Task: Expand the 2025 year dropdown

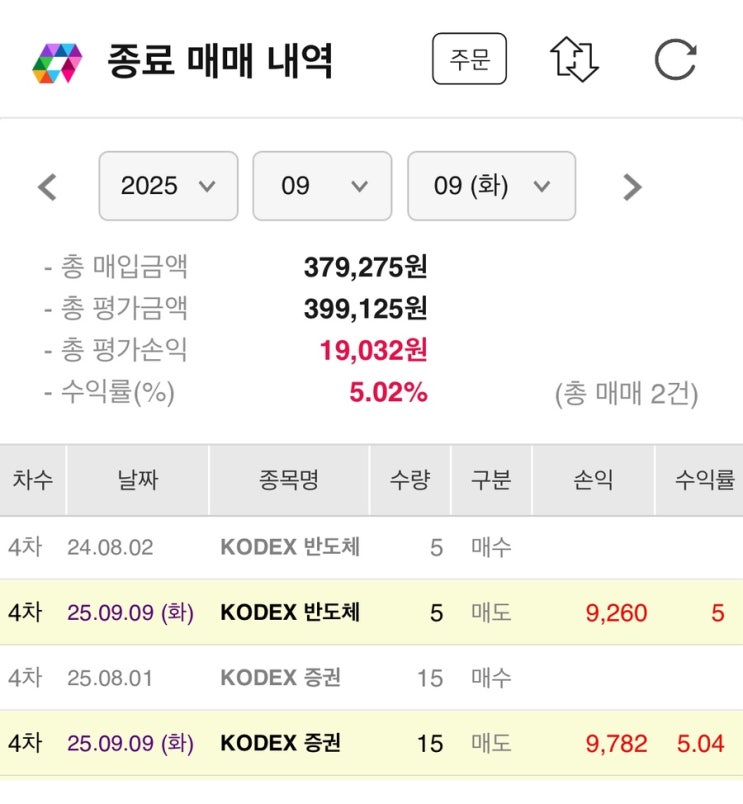Action: pos(168,186)
